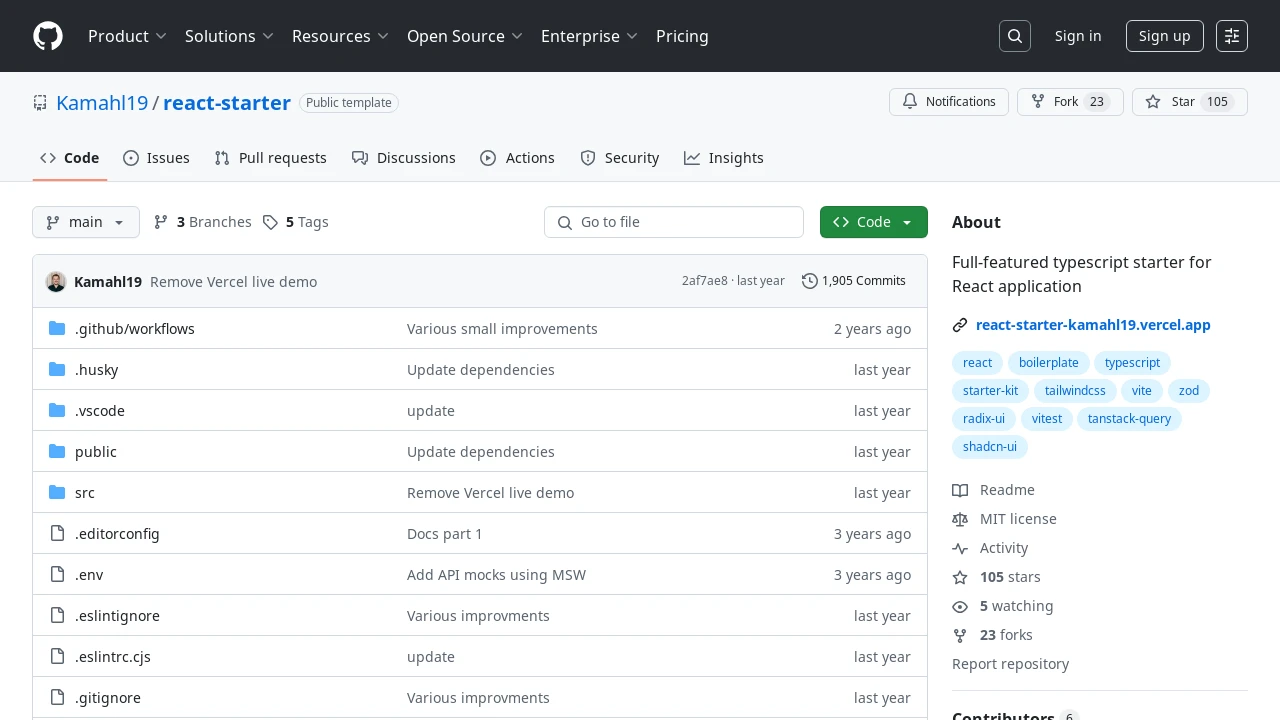Screen dimensions: 1280x720
Task: Click the MIT license scale icon
Action: 960,519
